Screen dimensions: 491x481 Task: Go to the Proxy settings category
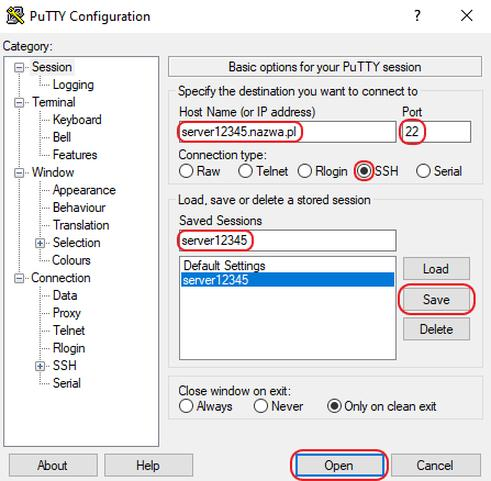[67, 313]
